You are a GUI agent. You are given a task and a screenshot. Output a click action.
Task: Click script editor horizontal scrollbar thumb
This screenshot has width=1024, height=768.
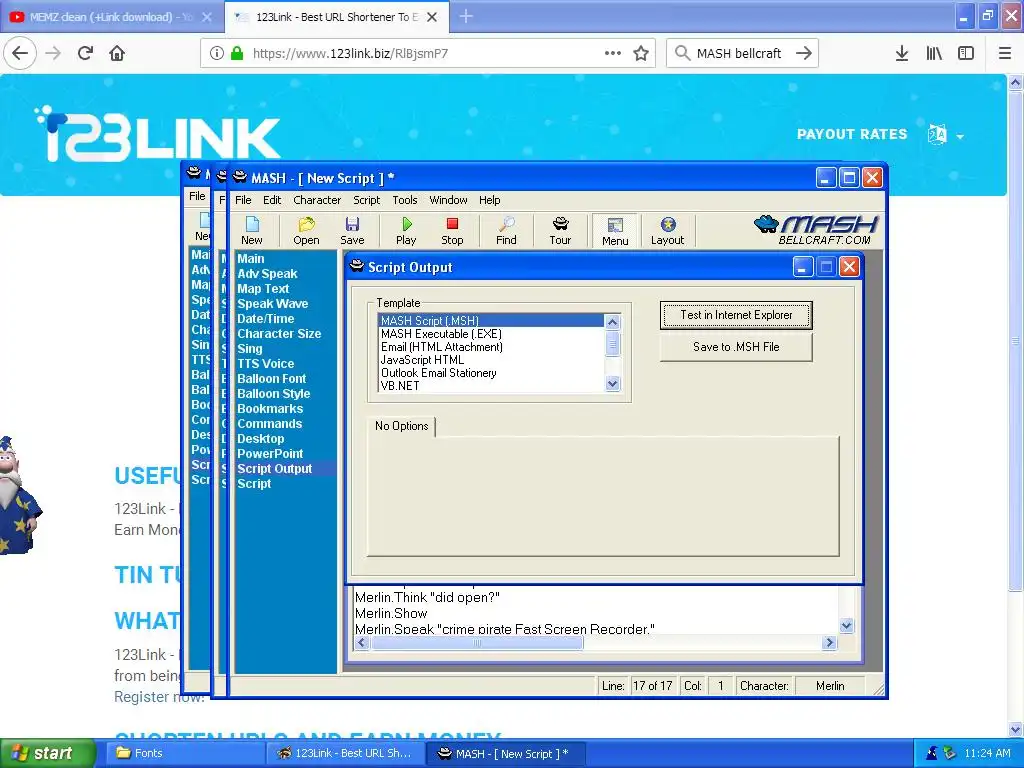coord(477,643)
